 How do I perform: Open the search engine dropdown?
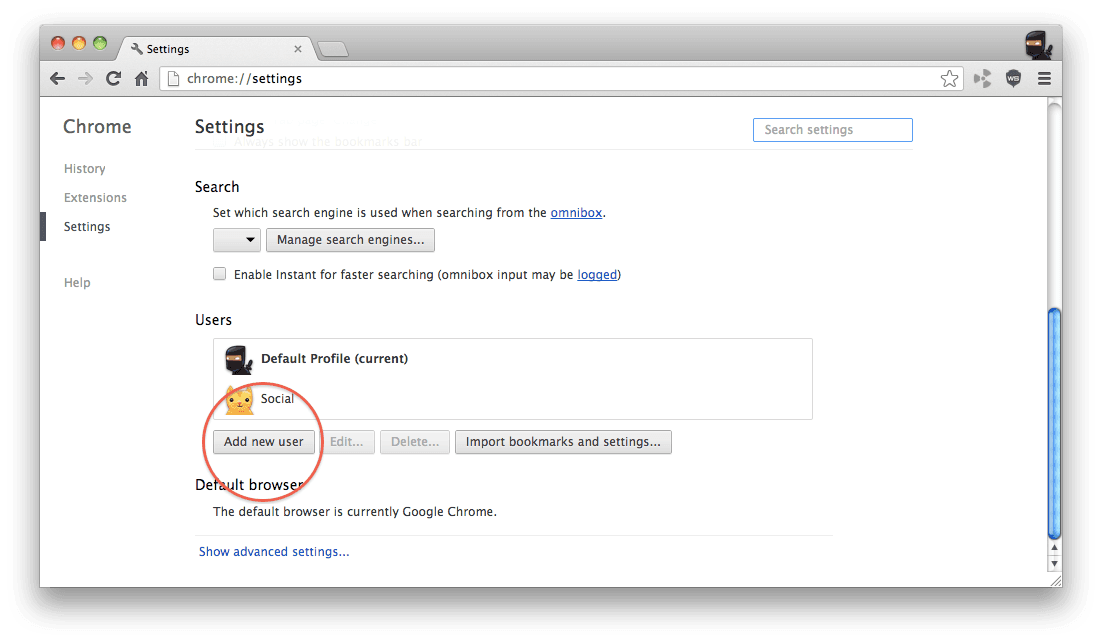[x=237, y=240]
